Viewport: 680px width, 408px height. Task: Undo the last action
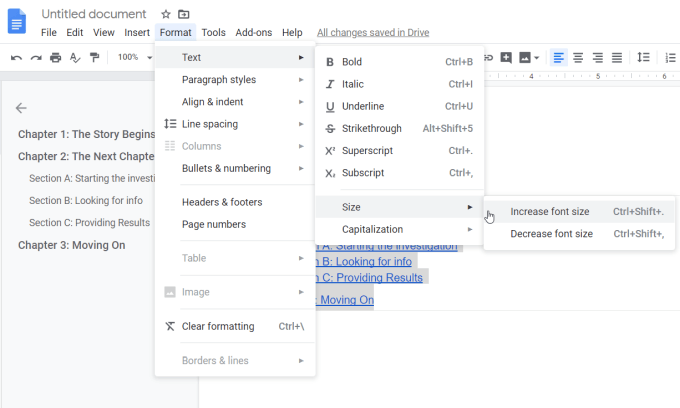tap(16, 57)
